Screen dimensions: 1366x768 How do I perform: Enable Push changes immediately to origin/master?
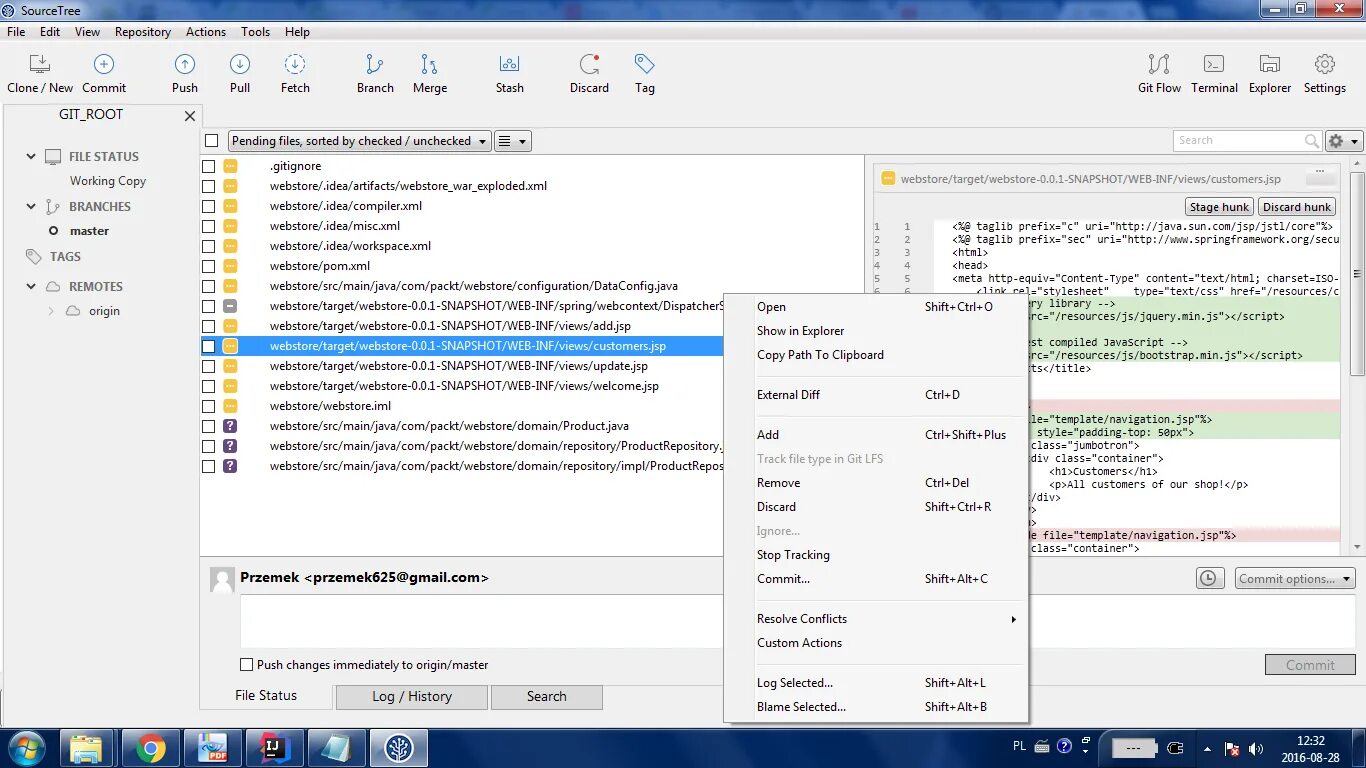(247, 664)
